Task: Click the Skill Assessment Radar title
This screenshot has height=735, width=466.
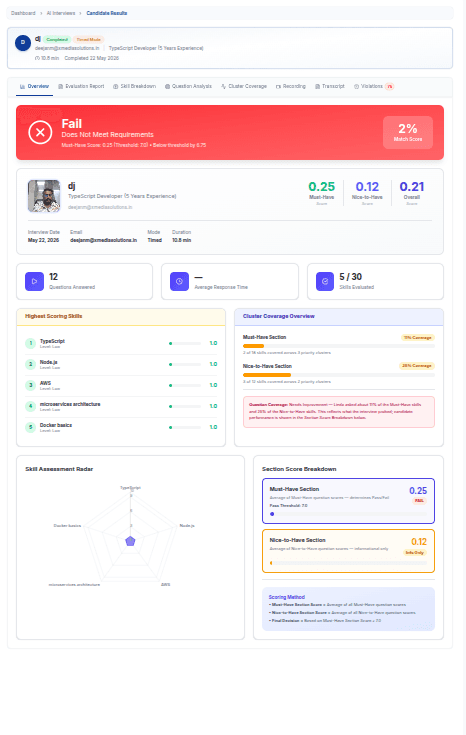Action: pos(59,469)
